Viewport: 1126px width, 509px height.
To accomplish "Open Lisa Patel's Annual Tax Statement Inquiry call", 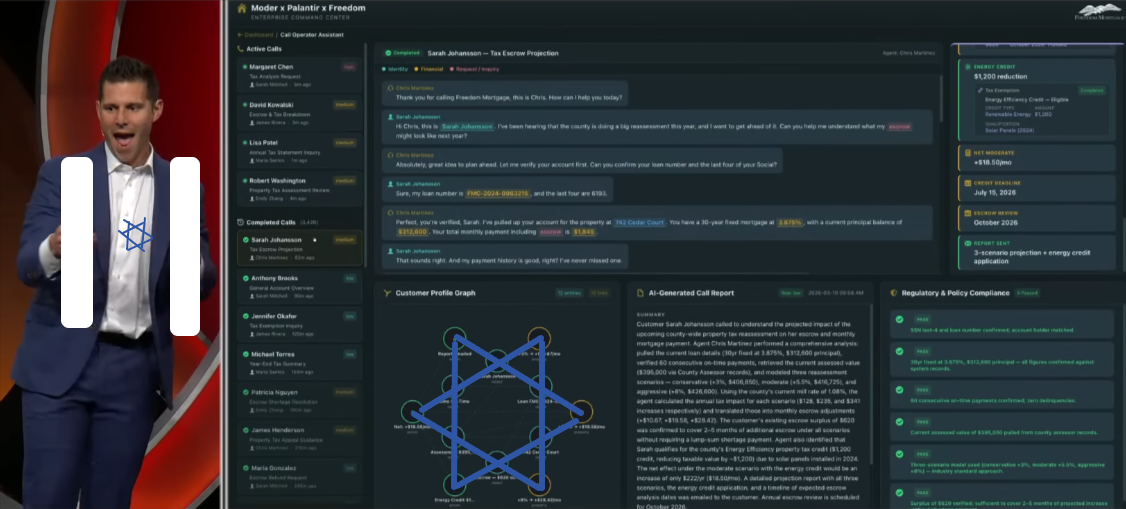I will coord(299,150).
